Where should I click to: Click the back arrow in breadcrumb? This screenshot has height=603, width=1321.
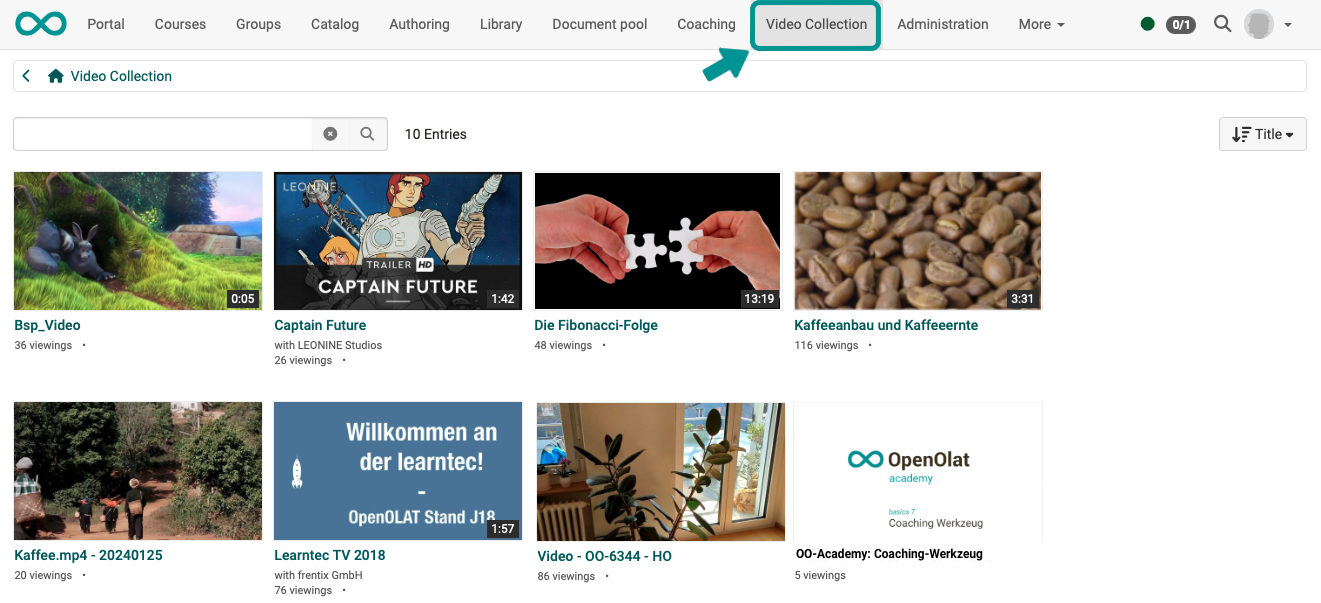point(27,76)
